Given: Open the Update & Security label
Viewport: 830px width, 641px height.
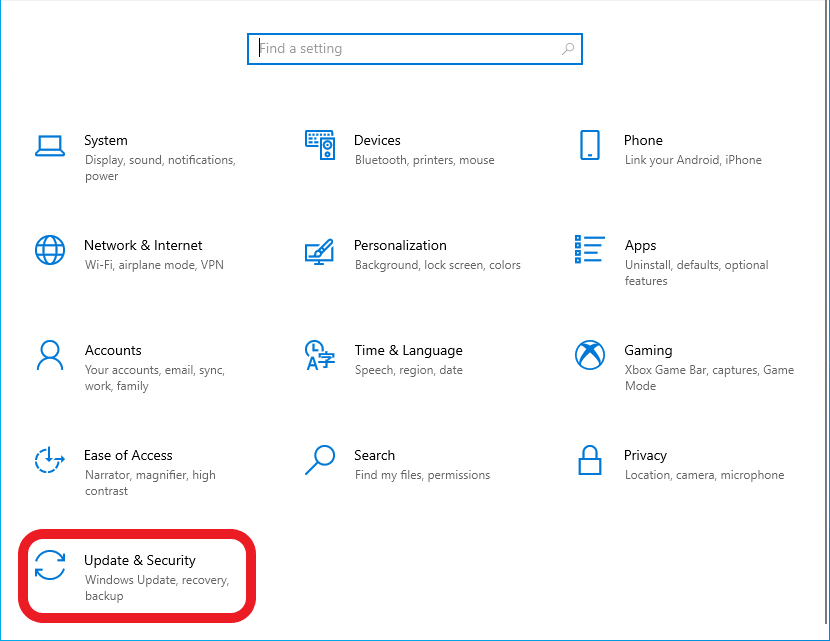Looking at the screenshot, I should click(x=140, y=560).
